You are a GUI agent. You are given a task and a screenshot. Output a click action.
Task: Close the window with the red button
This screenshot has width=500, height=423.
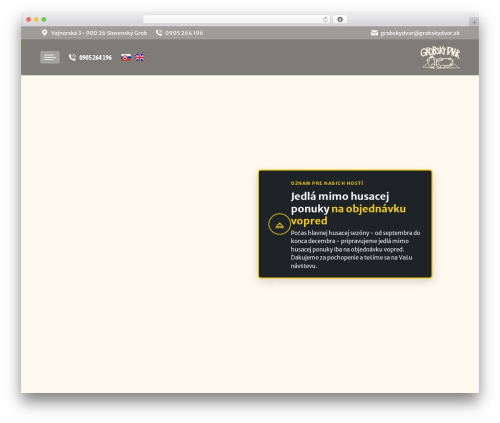pyautogui.click(x=29, y=19)
